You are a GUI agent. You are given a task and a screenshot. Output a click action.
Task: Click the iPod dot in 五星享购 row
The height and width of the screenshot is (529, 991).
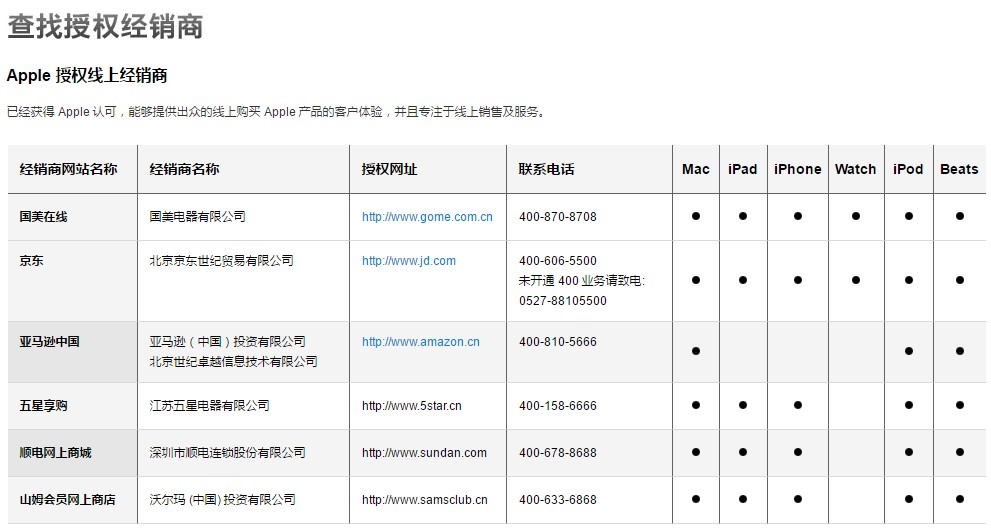[909, 405]
